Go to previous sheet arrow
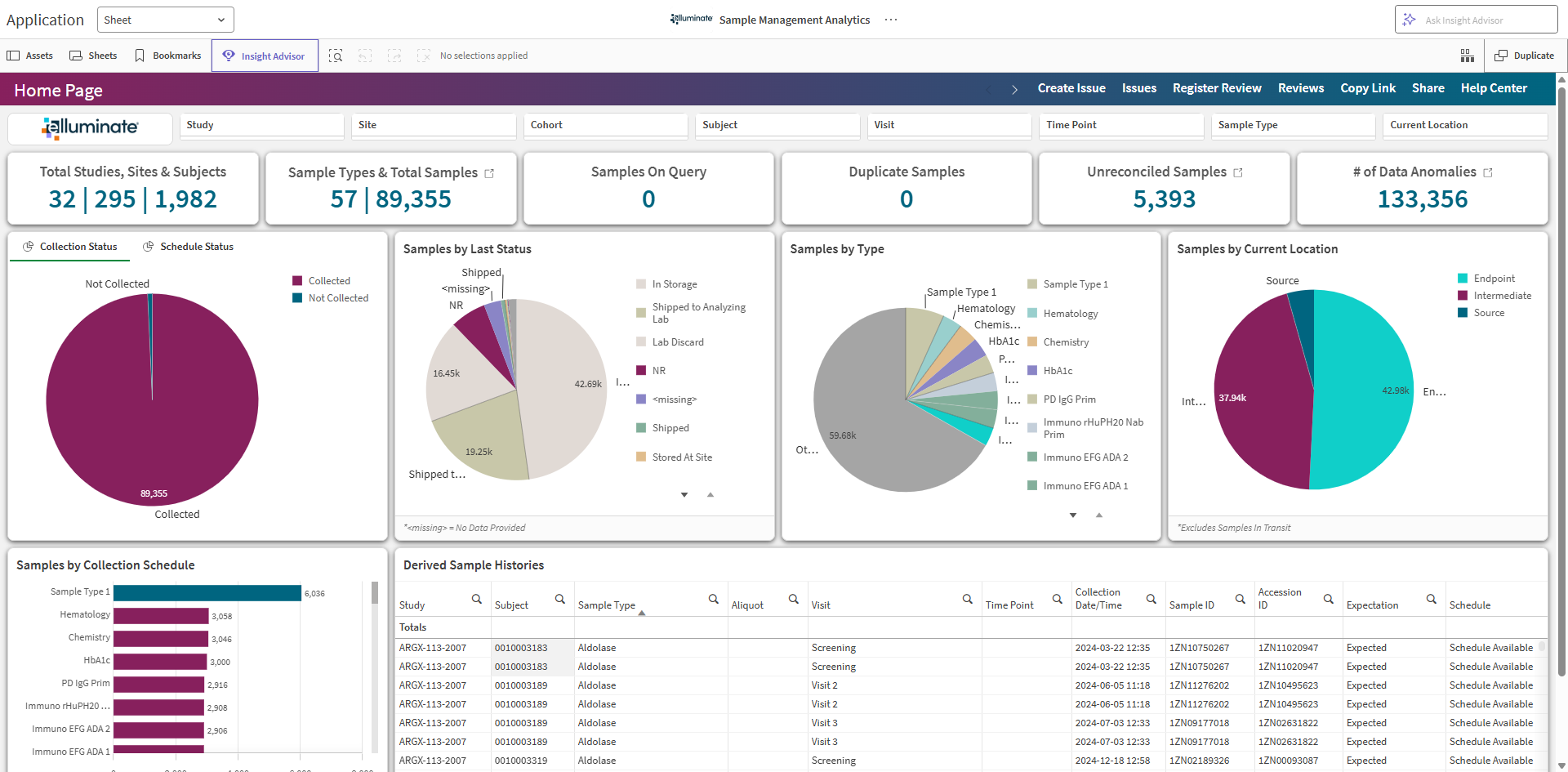 click(x=990, y=89)
